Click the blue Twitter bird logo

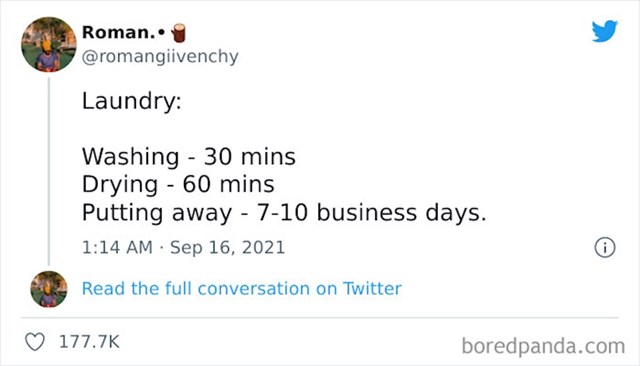click(604, 31)
